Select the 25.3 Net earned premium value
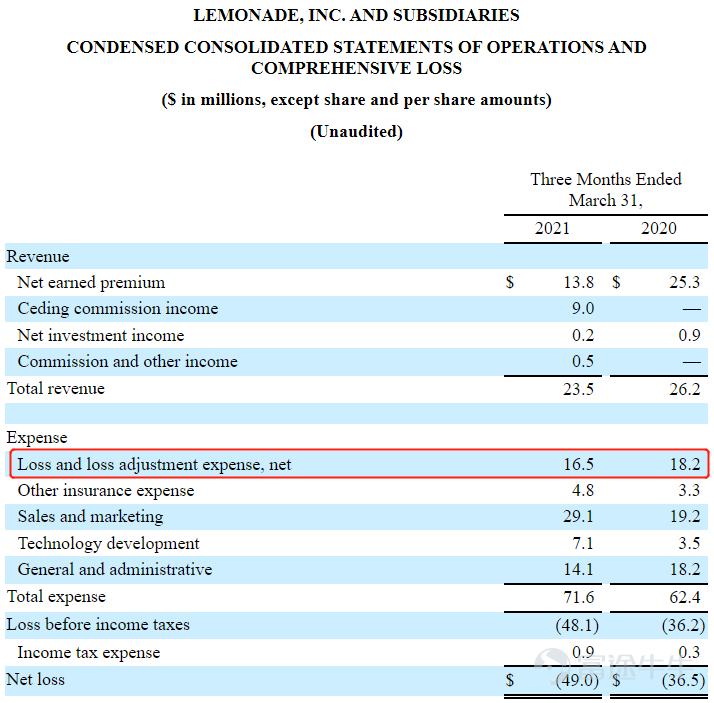 (684, 283)
